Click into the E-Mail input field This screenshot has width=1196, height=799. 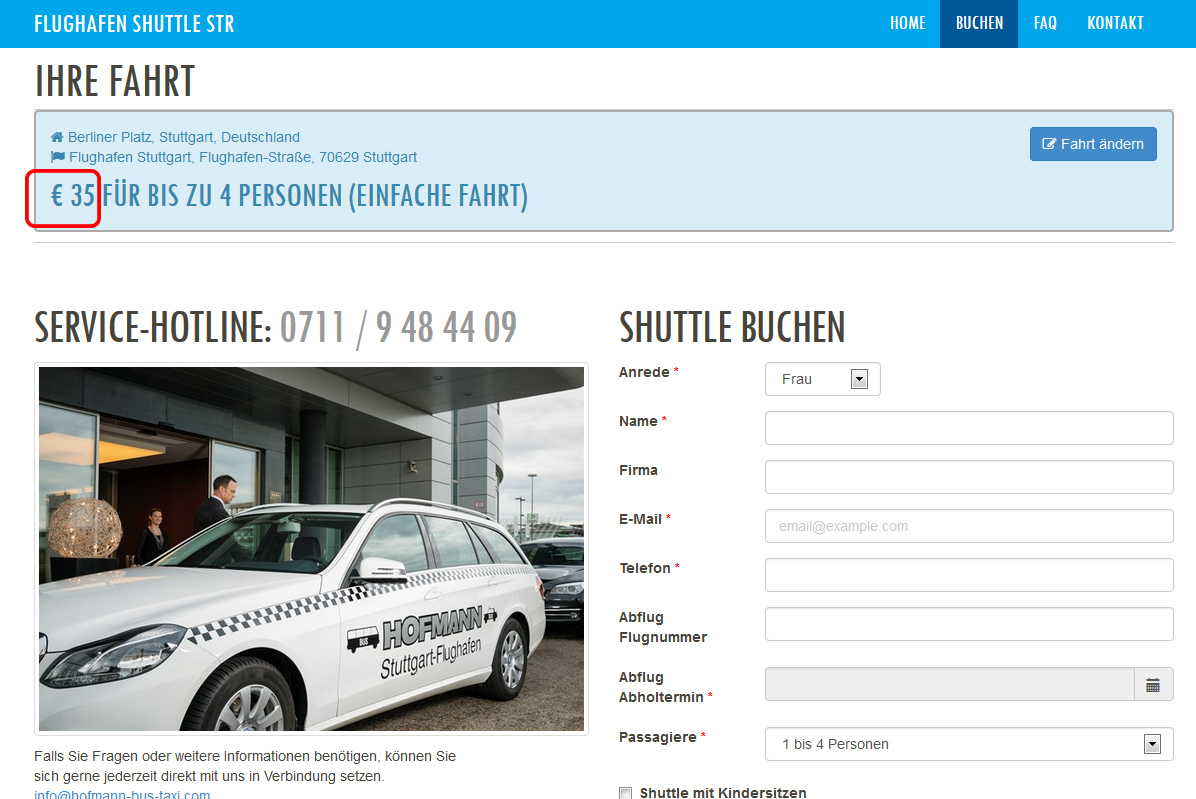pyautogui.click(x=969, y=526)
